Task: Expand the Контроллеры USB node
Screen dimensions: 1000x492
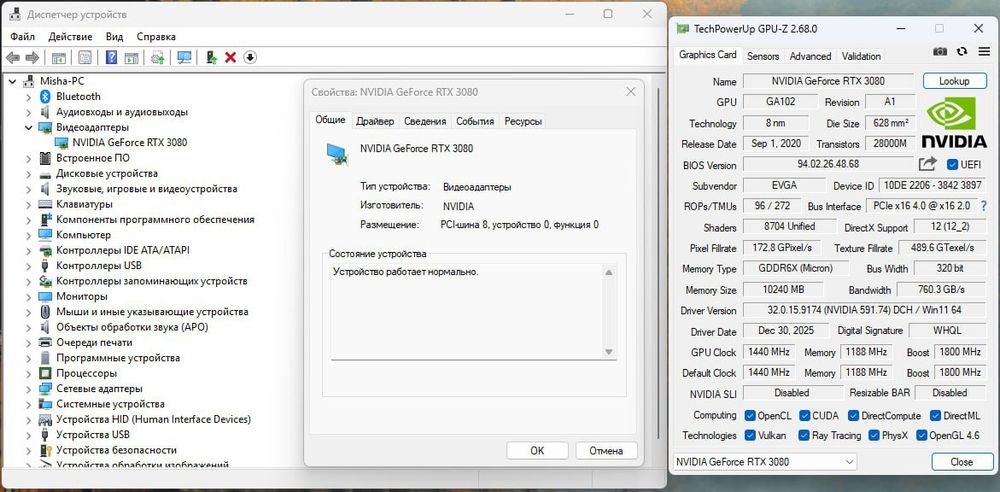Action: (x=28, y=265)
